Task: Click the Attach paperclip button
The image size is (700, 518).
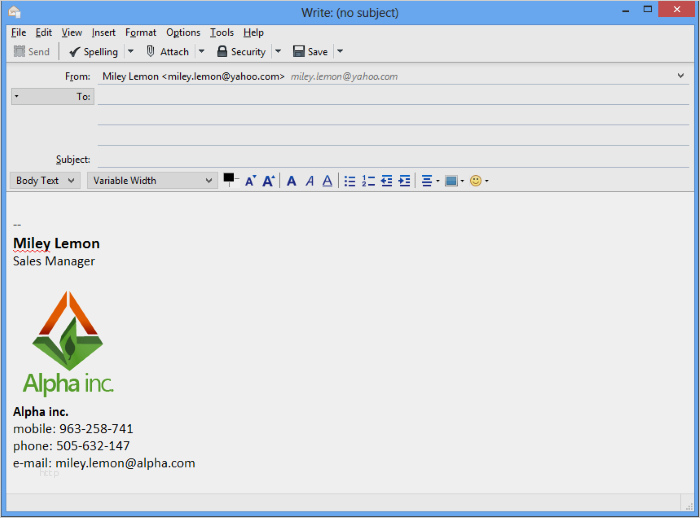Action: 168,52
